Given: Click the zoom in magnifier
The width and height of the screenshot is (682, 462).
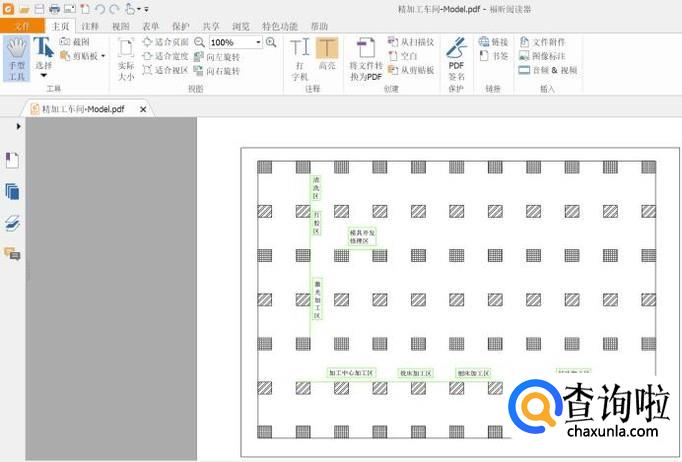Looking at the screenshot, I should [271, 42].
